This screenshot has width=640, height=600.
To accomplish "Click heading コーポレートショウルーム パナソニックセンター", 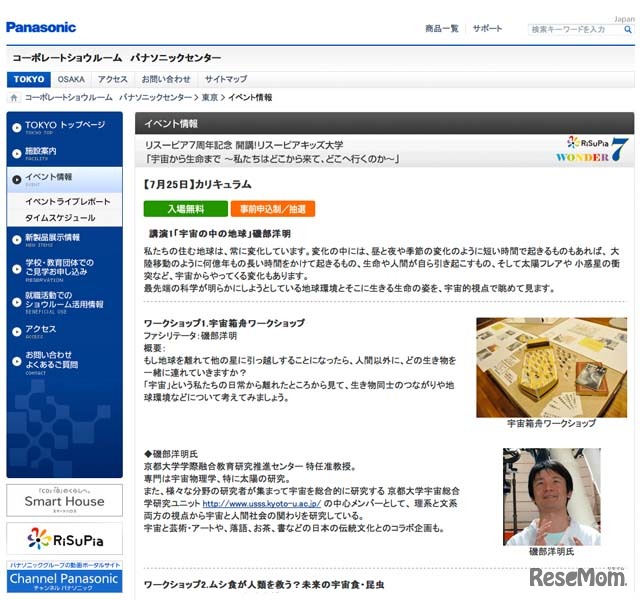I will click(x=117, y=58).
